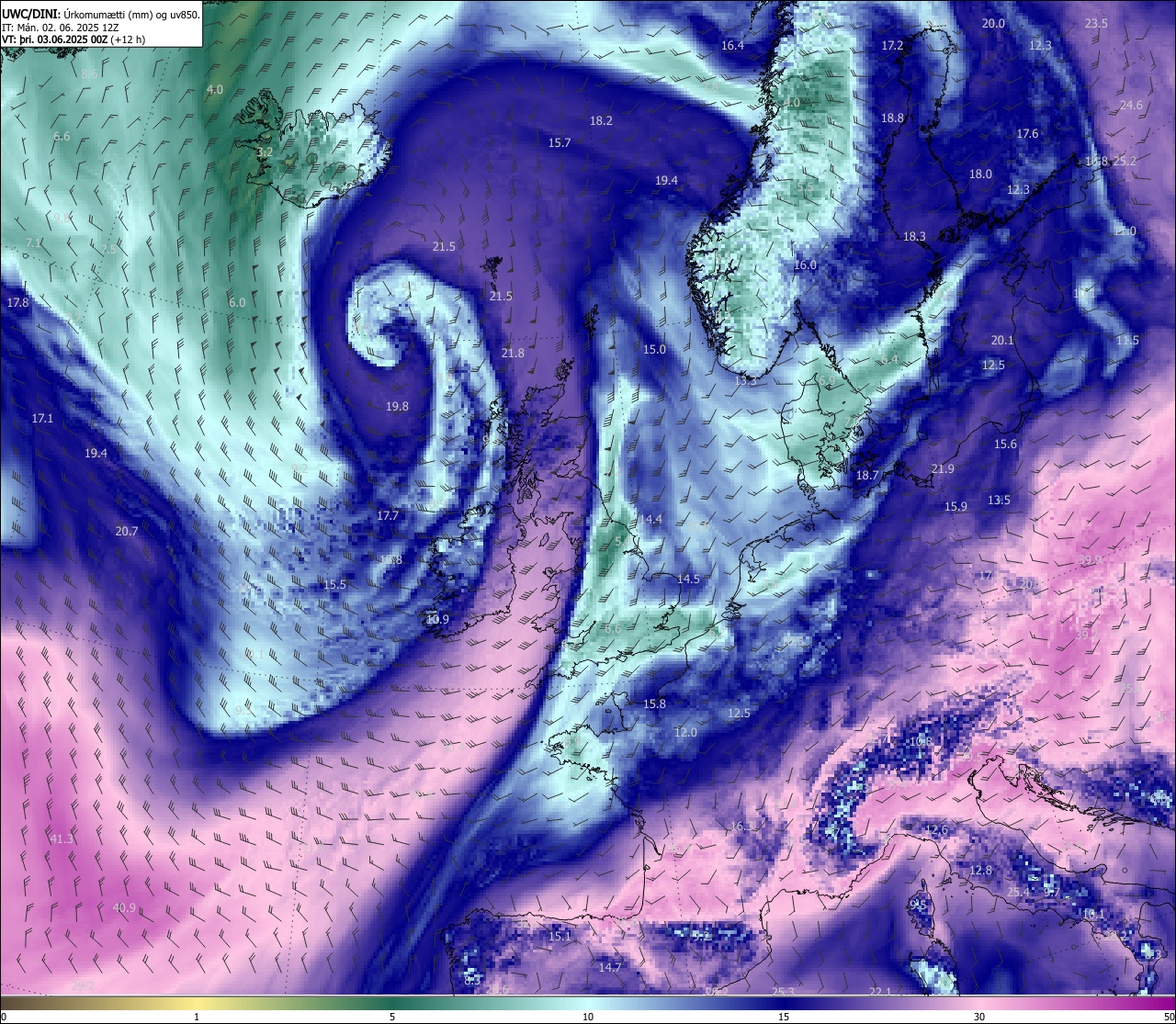
Task: Click the 15.5 value on the map
Action: [334, 584]
